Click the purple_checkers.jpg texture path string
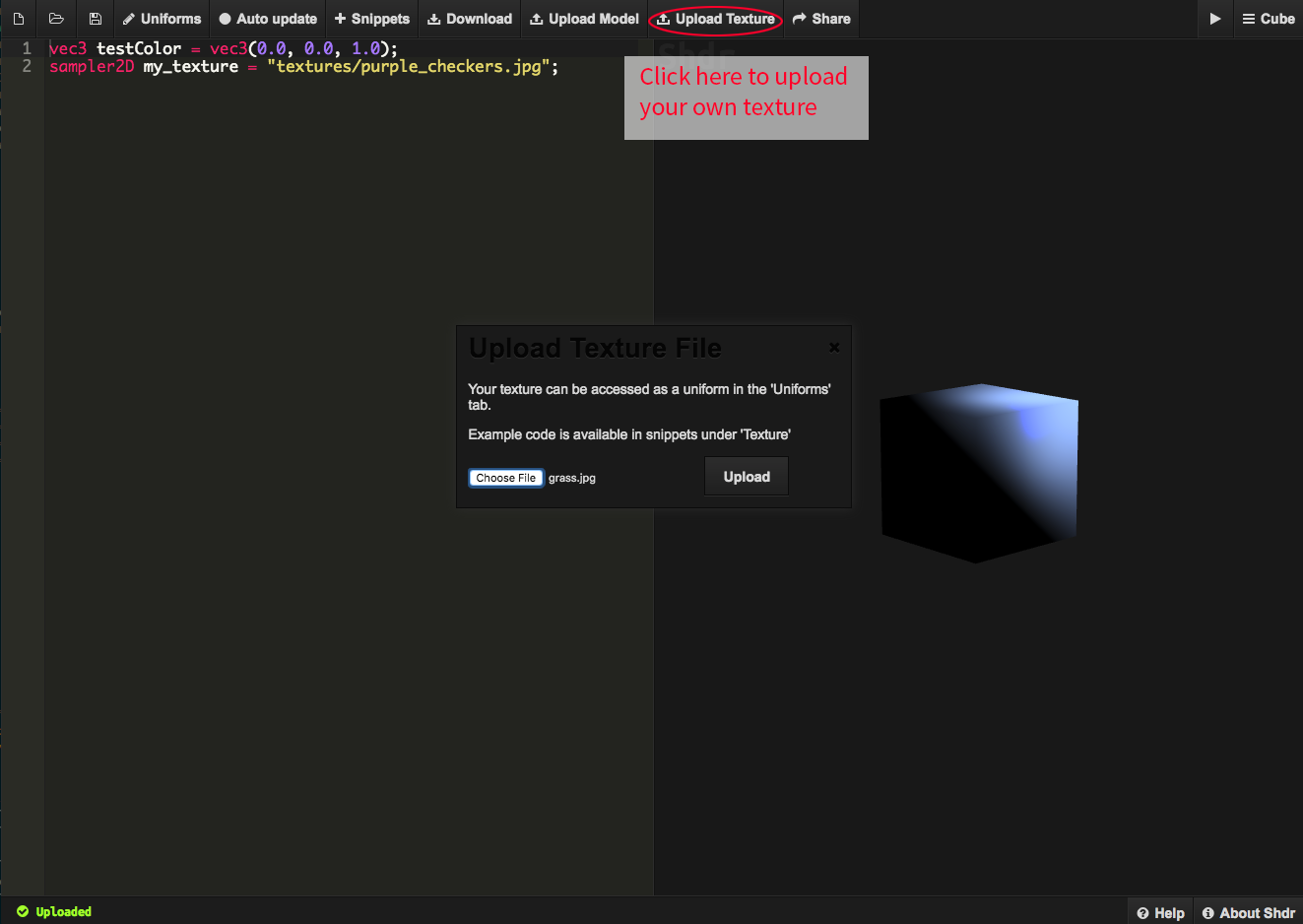Viewport: 1303px width, 924px height. [x=409, y=67]
